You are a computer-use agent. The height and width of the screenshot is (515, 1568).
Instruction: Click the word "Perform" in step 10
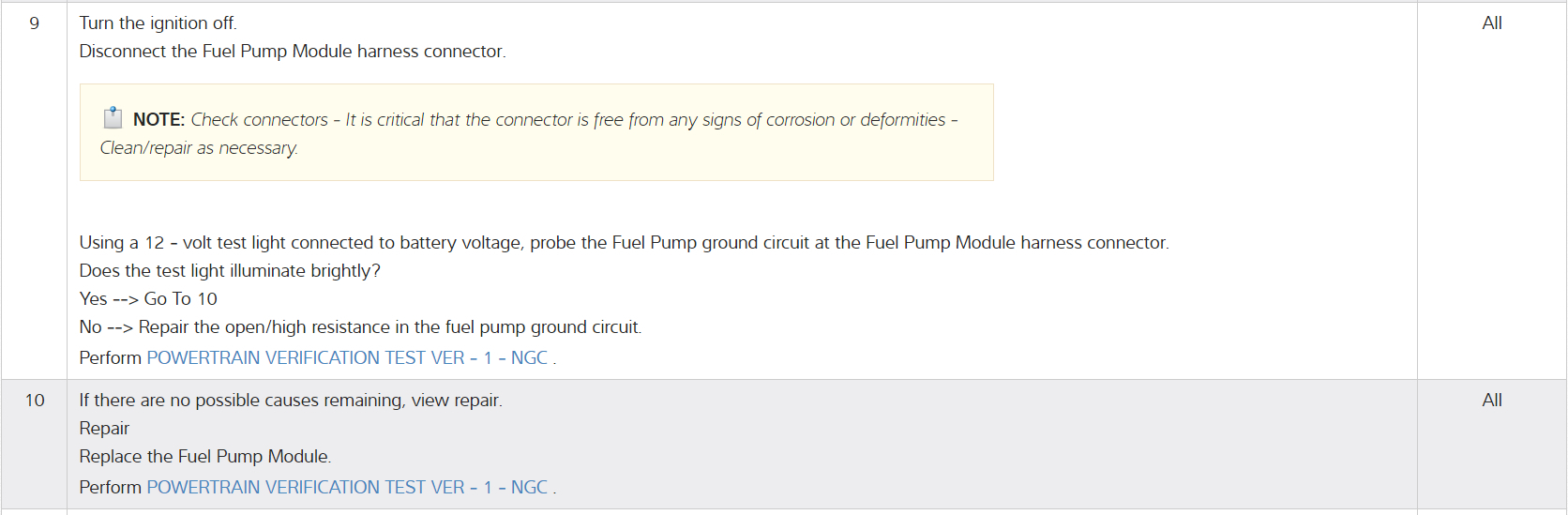(x=110, y=488)
